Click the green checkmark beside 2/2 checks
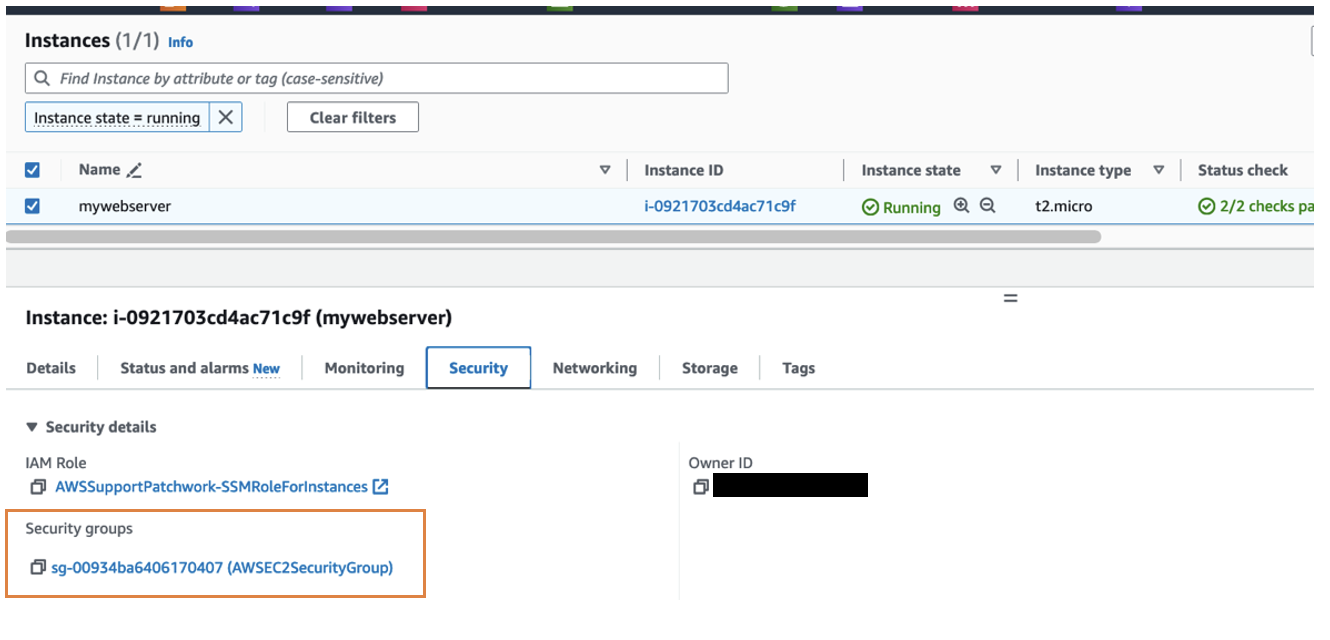 coord(1206,206)
